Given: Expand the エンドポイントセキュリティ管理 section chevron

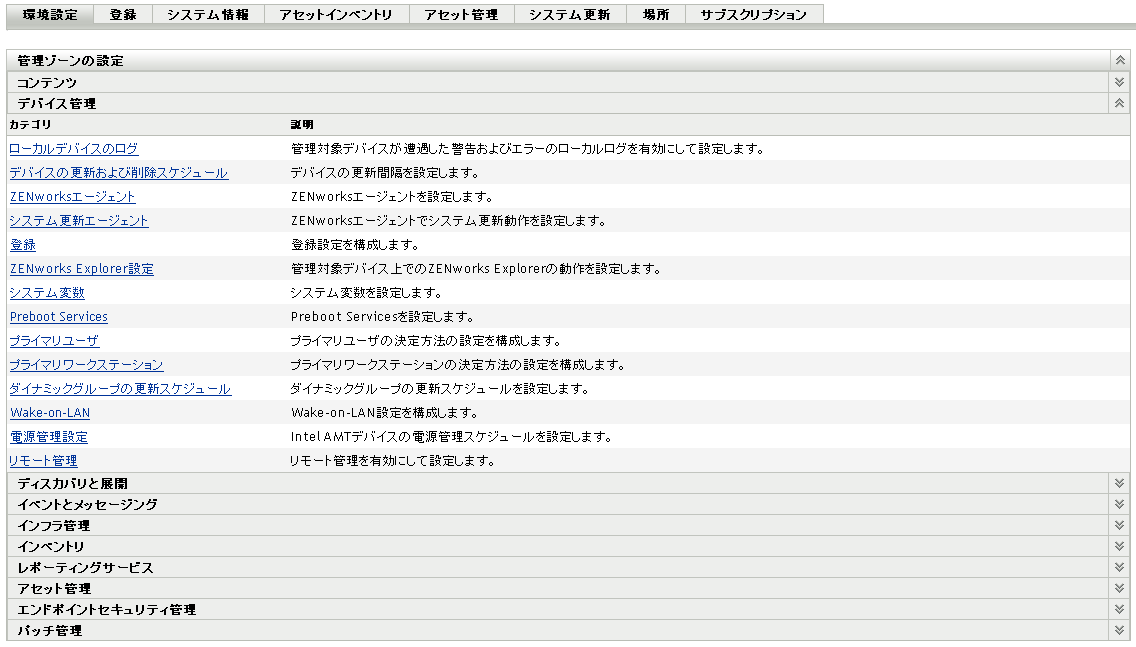Looking at the screenshot, I should 1119,609.
